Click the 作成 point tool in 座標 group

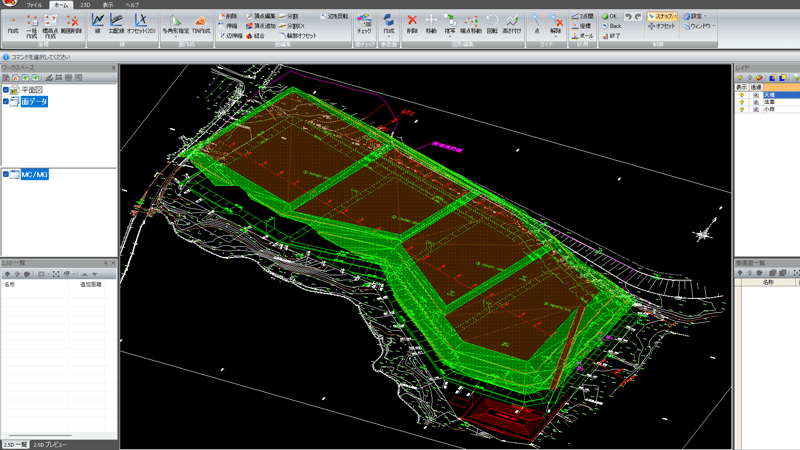tap(13, 25)
